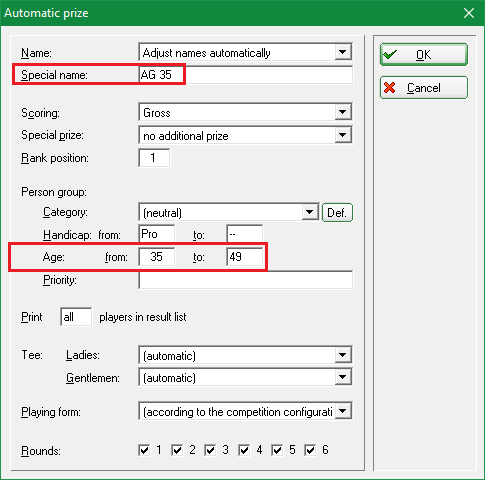Expand the Ladies tee dropdown
Image resolution: width=485 pixels, height=480 pixels.
click(x=343, y=355)
